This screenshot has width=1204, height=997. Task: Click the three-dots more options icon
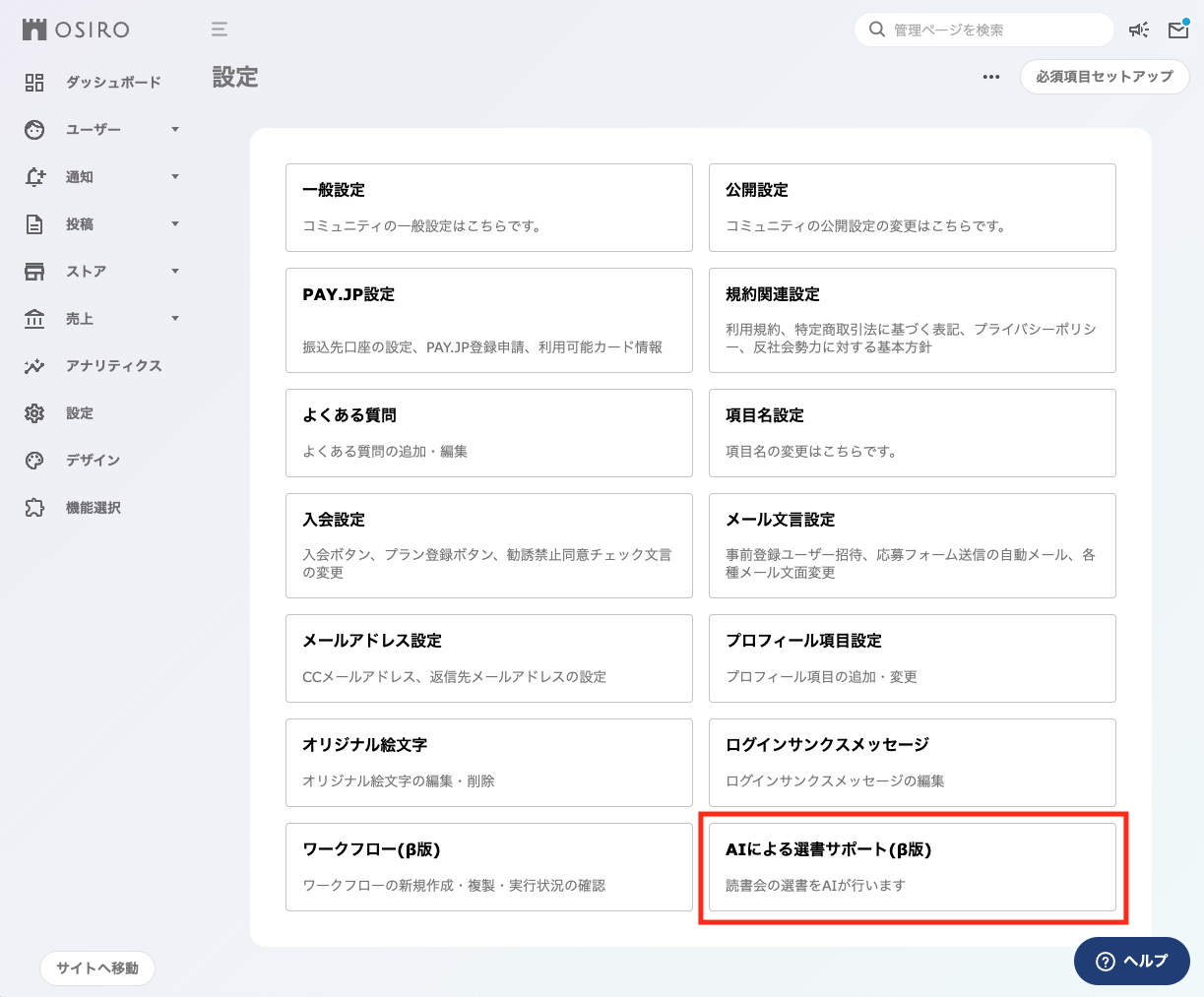[x=991, y=77]
